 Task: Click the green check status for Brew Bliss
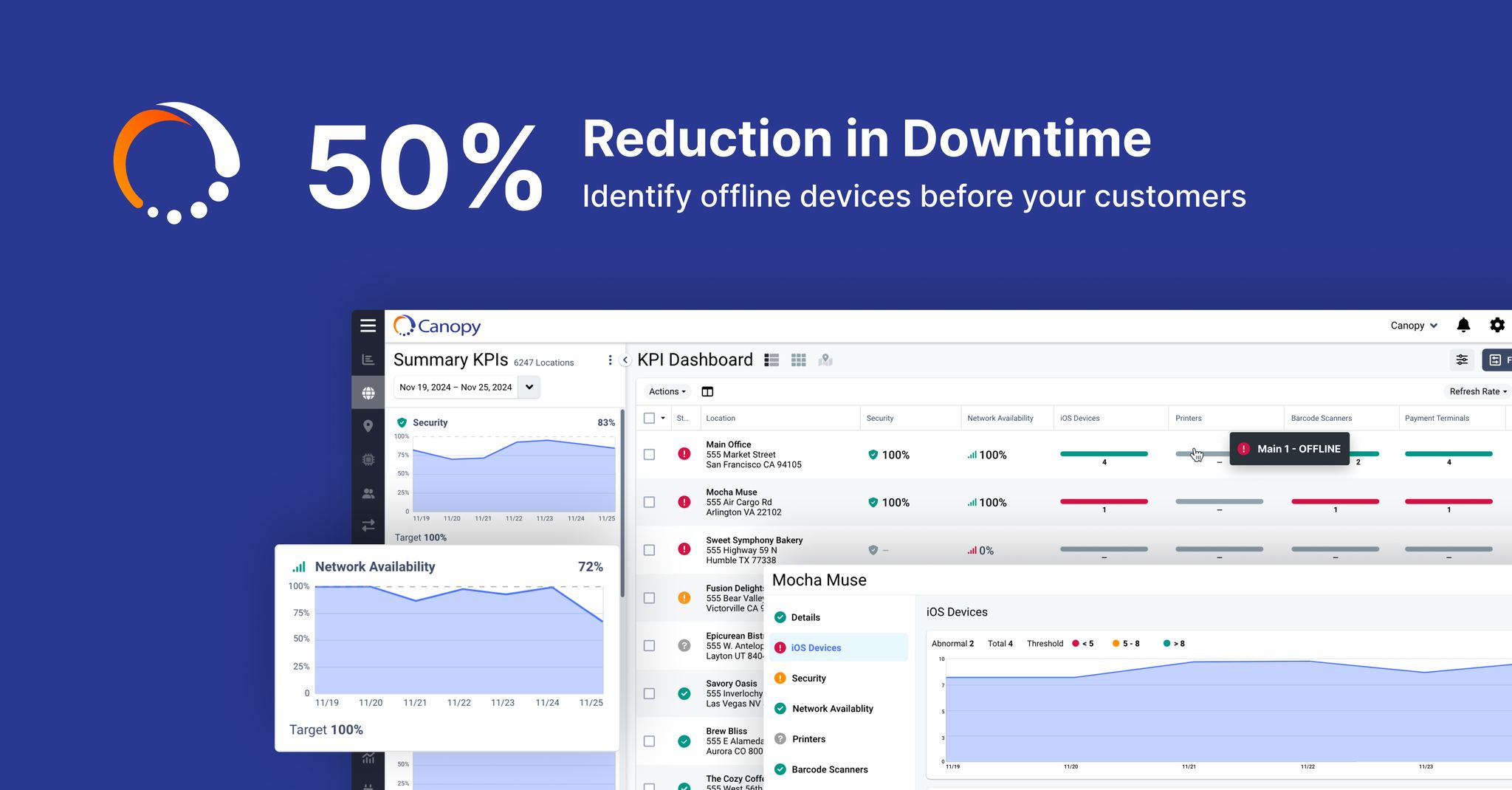pos(684,741)
